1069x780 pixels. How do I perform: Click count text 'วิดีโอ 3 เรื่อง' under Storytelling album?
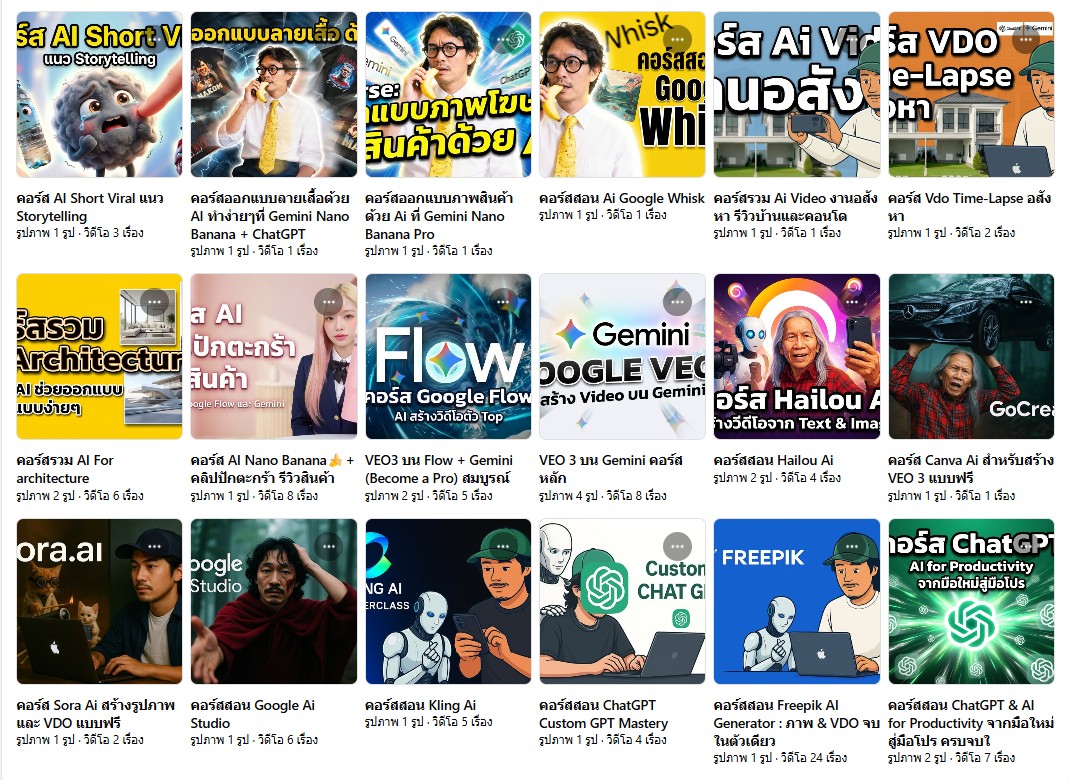coord(113,233)
